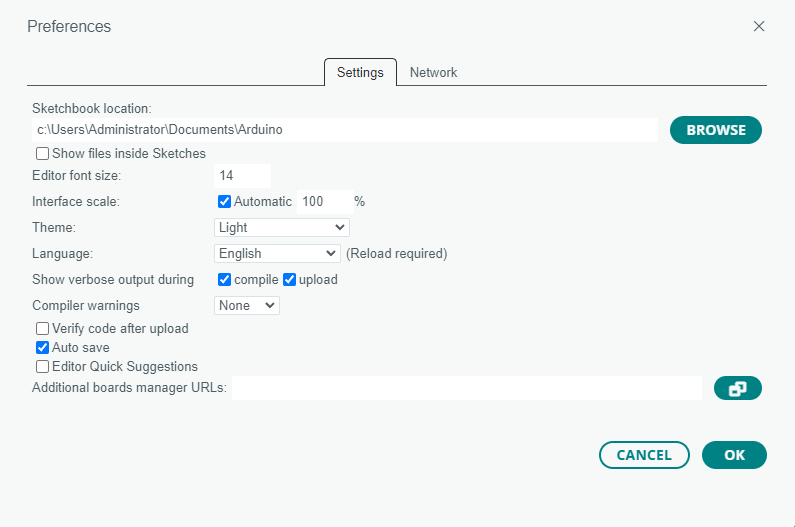Switch to the Network tab
This screenshot has width=795, height=527.
(433, 73)
